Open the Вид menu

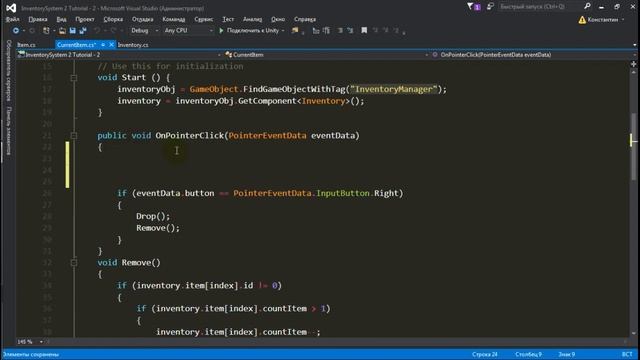pyautogui.click(x=61, y=19)
